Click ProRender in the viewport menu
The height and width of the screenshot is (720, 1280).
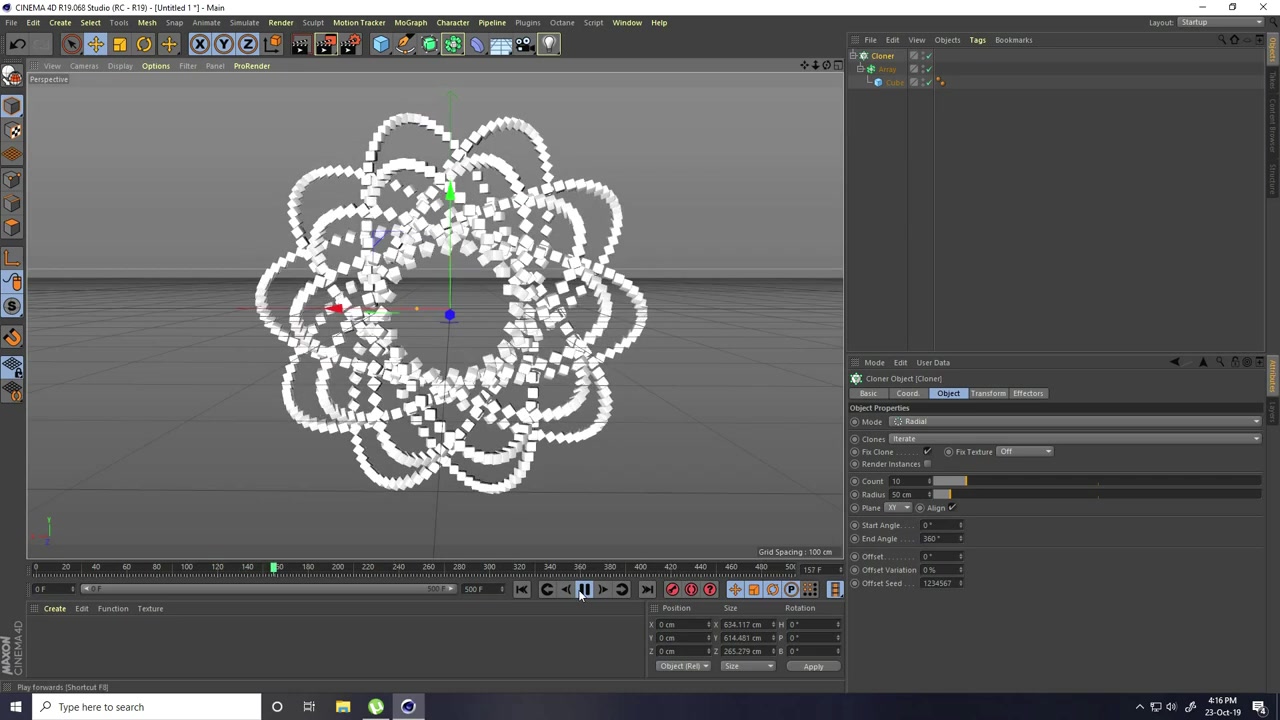coord(252,66)
